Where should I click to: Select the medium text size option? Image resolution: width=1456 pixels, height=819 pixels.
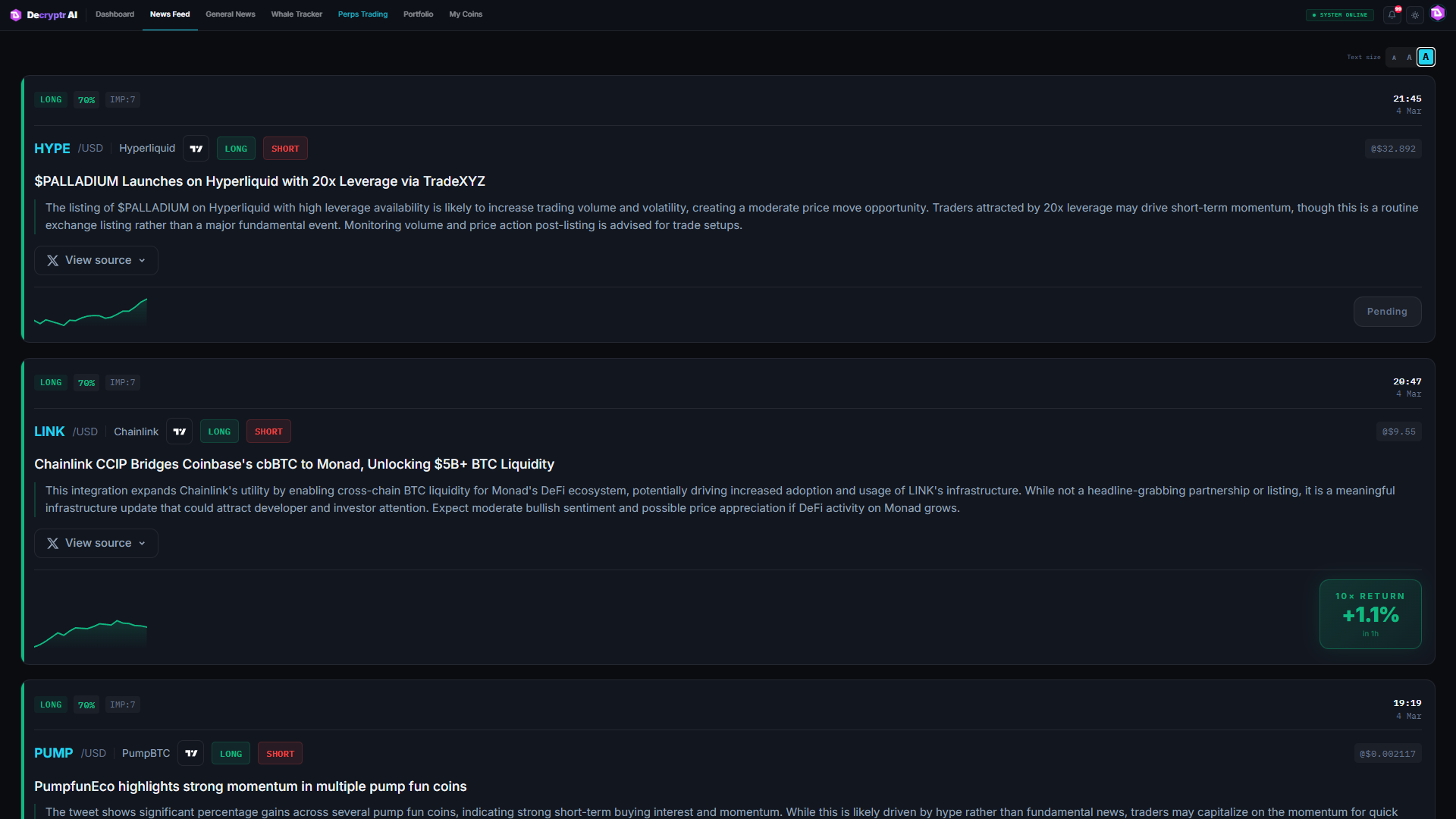click(x=1409, y=57)
